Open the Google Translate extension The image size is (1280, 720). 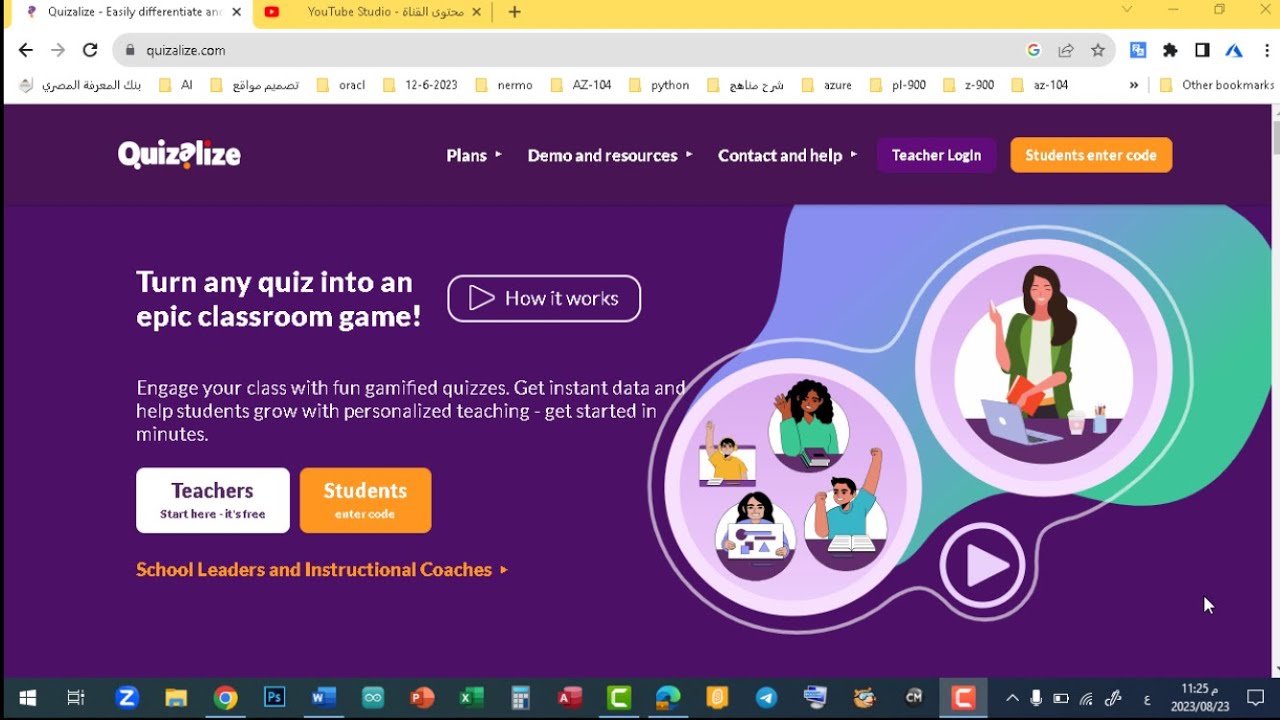(1138, 50)
